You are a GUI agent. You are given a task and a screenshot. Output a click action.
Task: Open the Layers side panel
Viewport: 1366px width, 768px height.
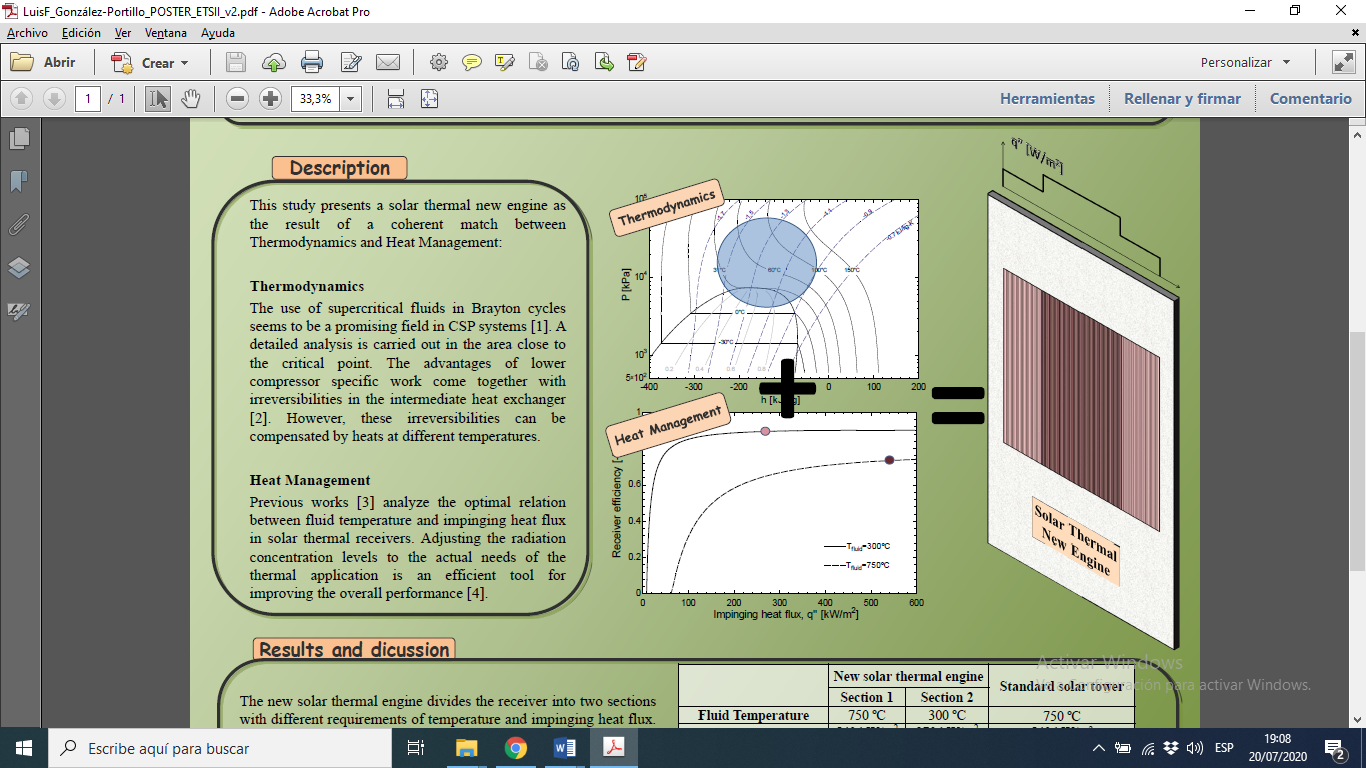point(19,267)
